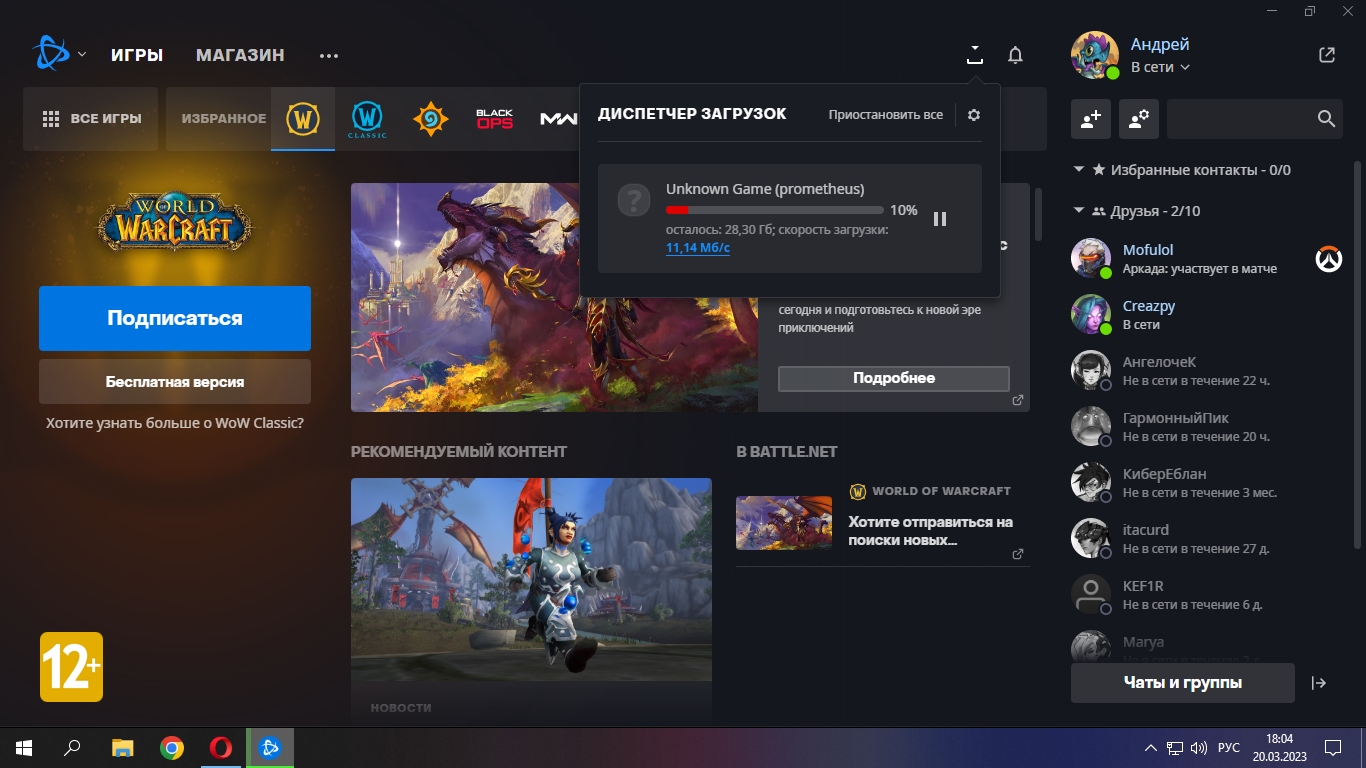Viewport: 1366px width, 768px height.
Task: Select Hearthstone game icon
Action: (431, 119)
